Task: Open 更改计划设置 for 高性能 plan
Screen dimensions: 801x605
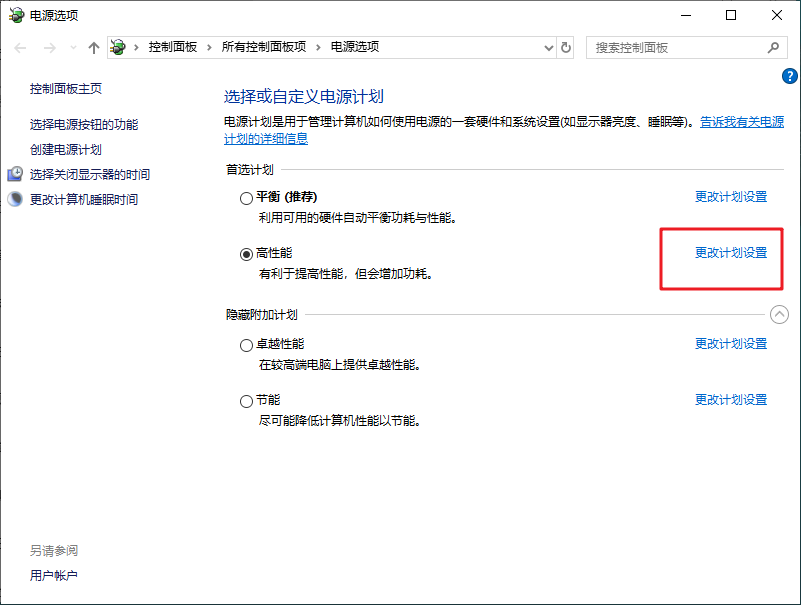Action: 731,253
